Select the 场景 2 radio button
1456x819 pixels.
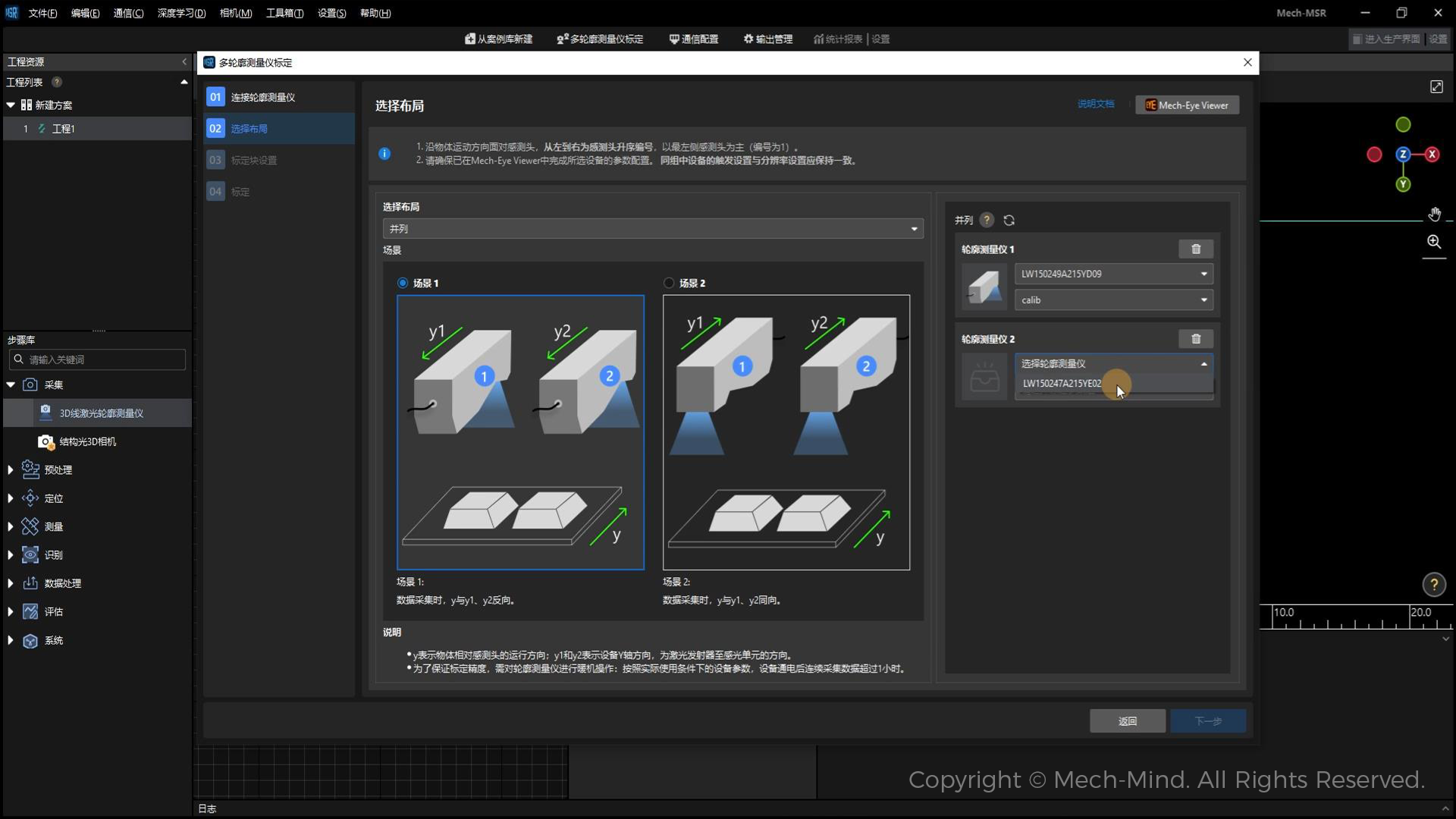pyautogui.click(x=669, y=283)
